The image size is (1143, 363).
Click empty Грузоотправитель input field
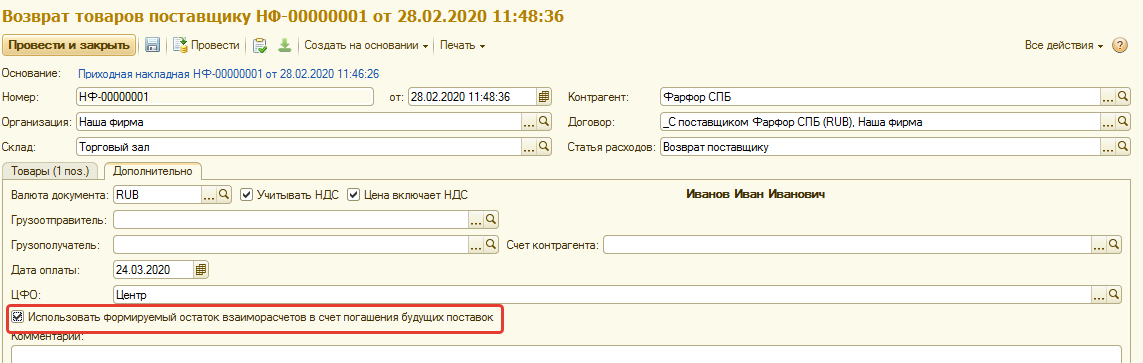point(292,219)
